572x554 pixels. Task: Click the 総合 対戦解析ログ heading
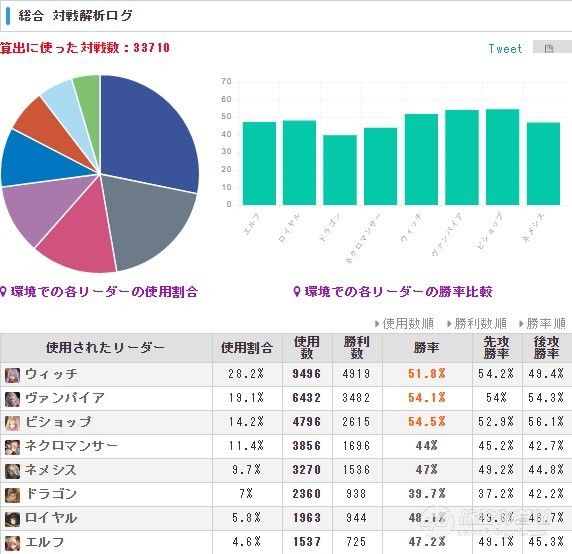(75, 16)
